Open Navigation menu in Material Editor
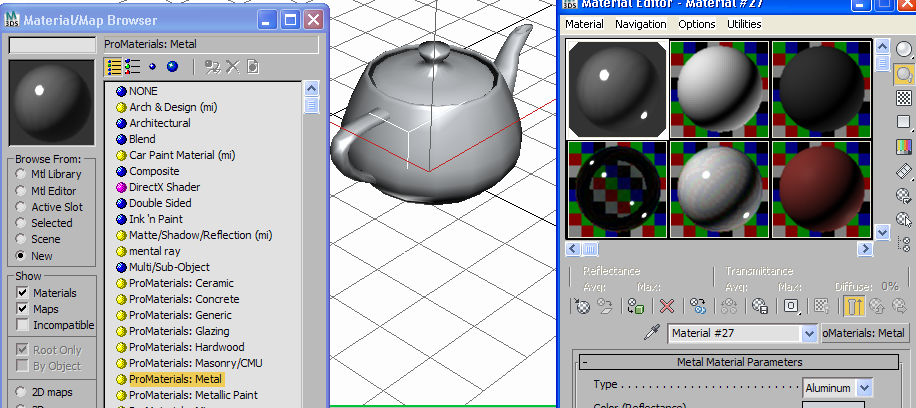The width and height of the screenshot is (916, 408). click(640, 24)
